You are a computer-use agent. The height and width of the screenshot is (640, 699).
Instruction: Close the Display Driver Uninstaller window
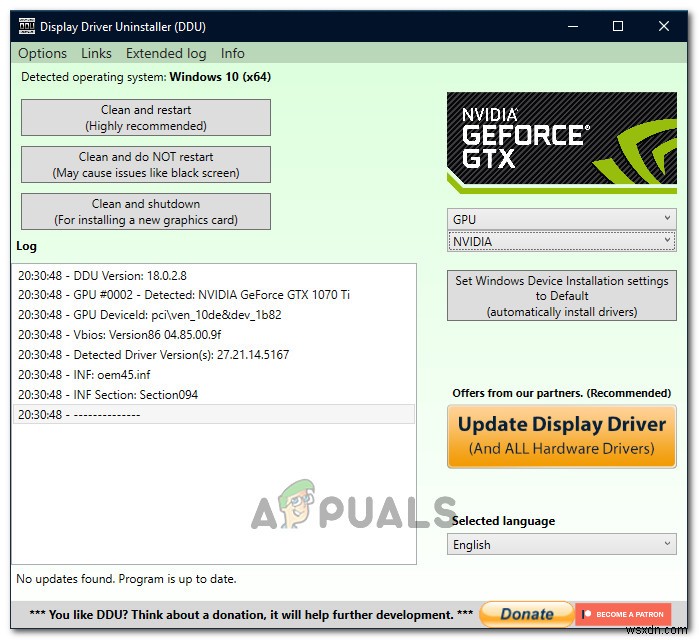pyautogui.click(x=664, y=26)
